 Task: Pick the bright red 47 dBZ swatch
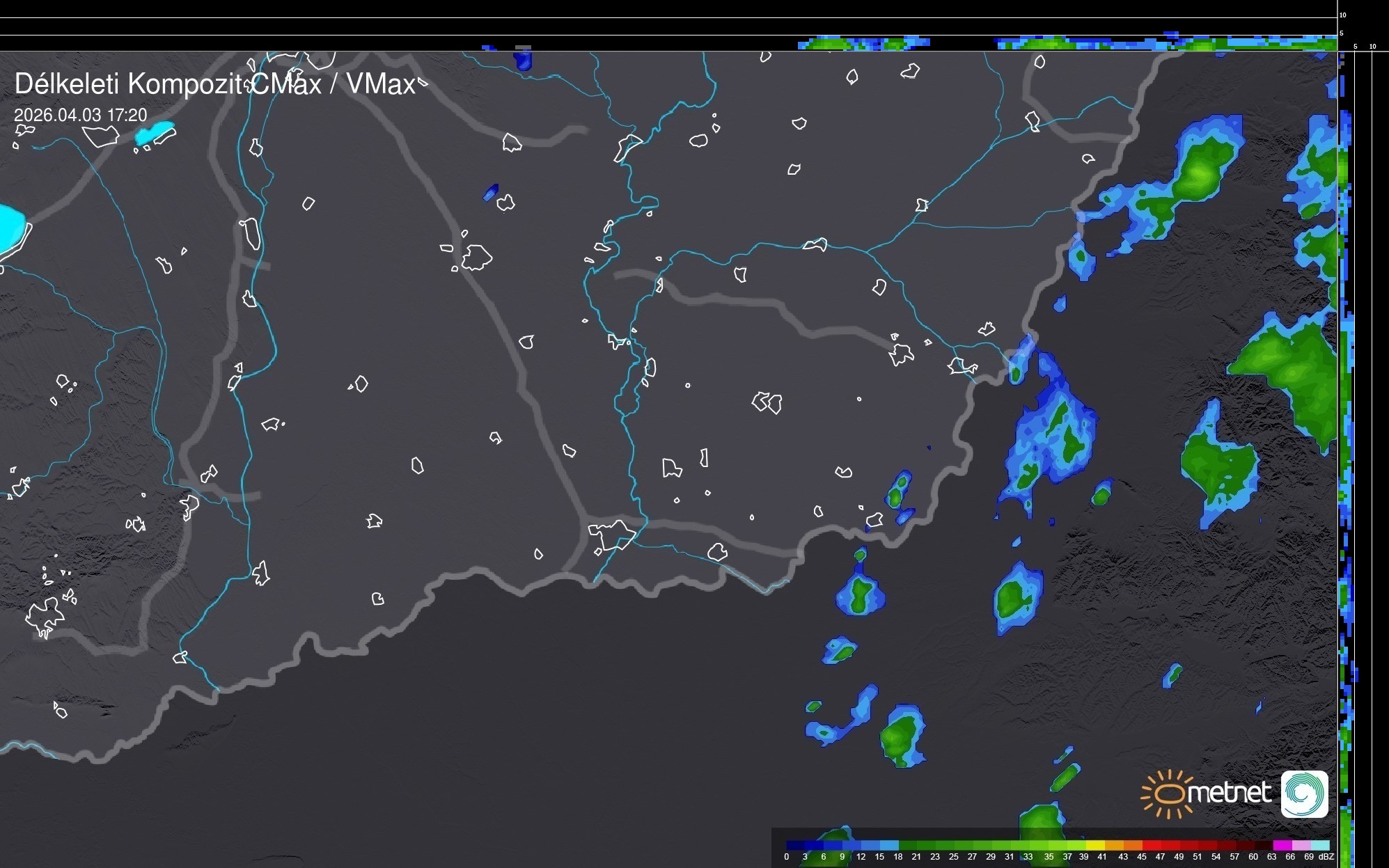tap(1170, 845)
